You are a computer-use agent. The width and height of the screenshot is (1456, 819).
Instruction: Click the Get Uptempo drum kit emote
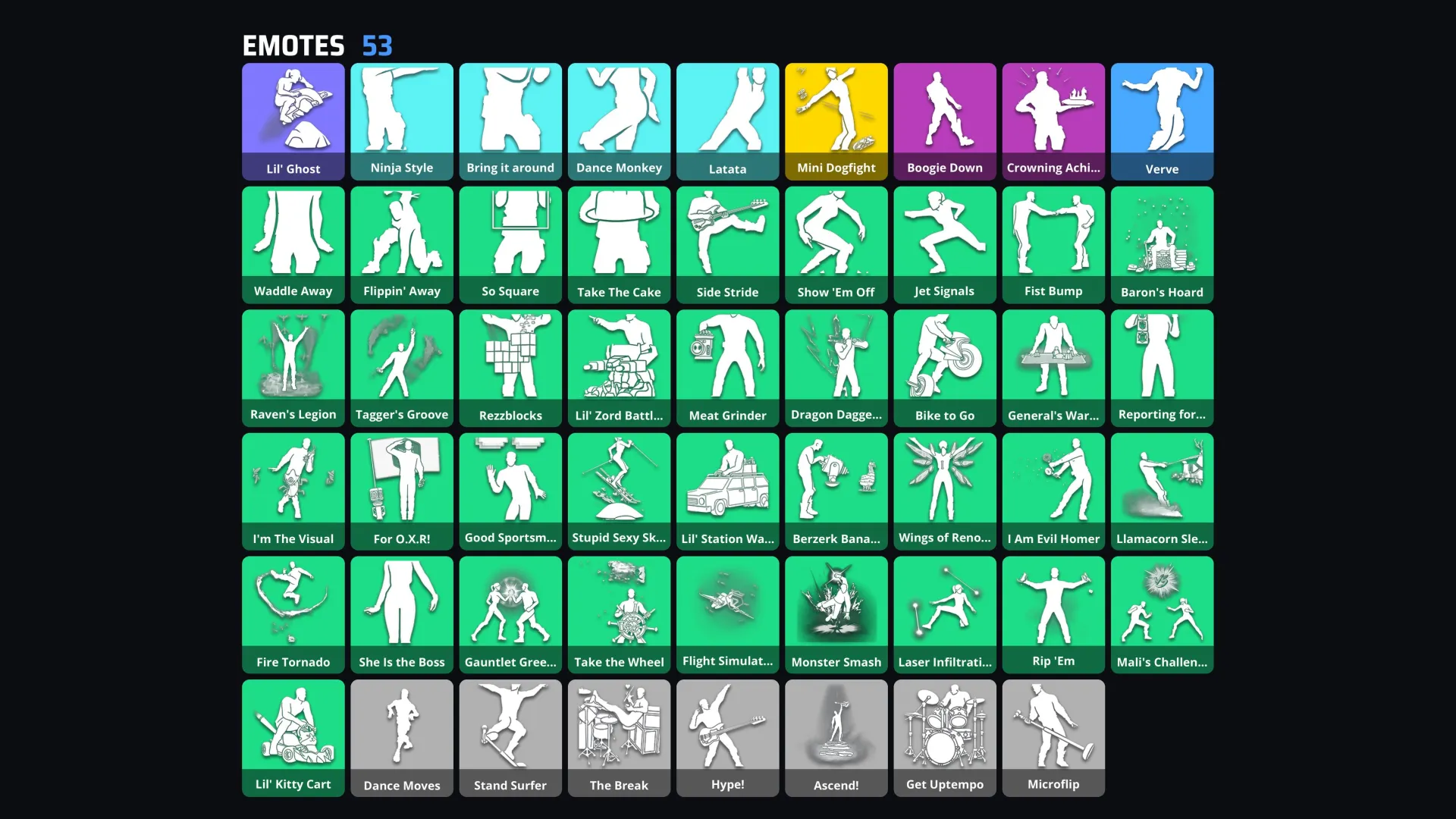point(945,739)
